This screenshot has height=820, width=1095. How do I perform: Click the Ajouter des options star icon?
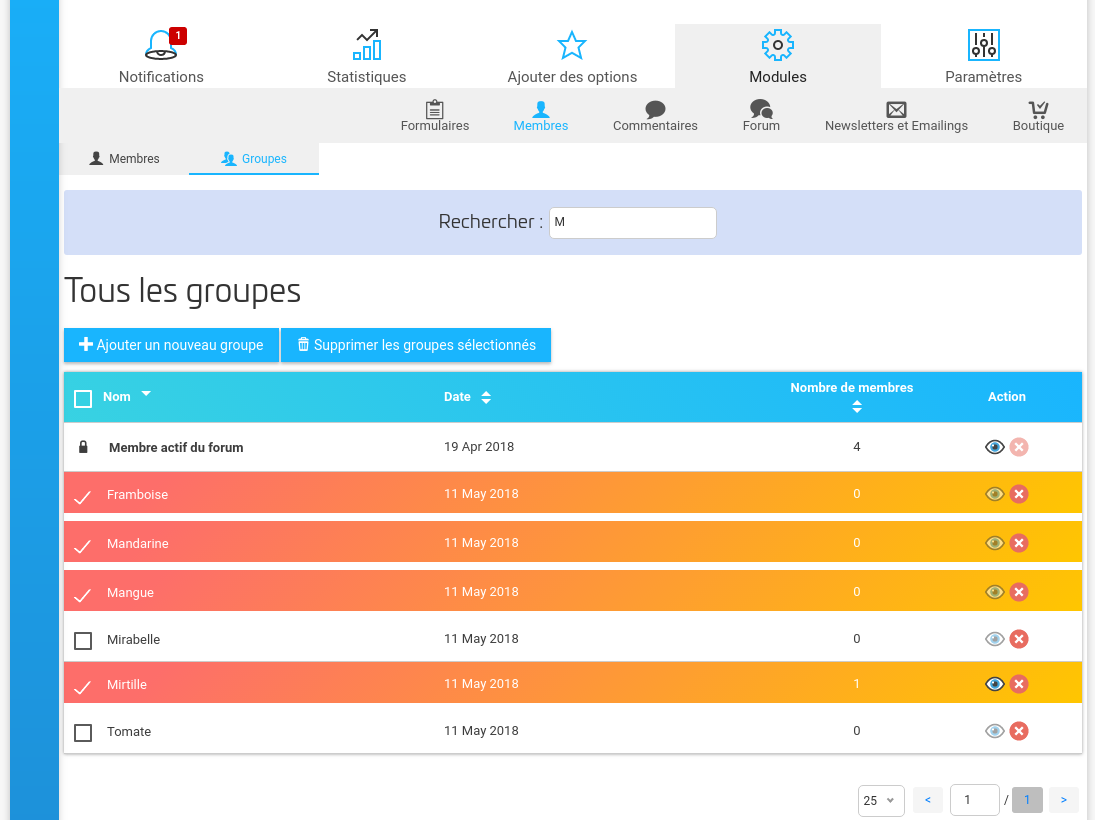[571, 45]
